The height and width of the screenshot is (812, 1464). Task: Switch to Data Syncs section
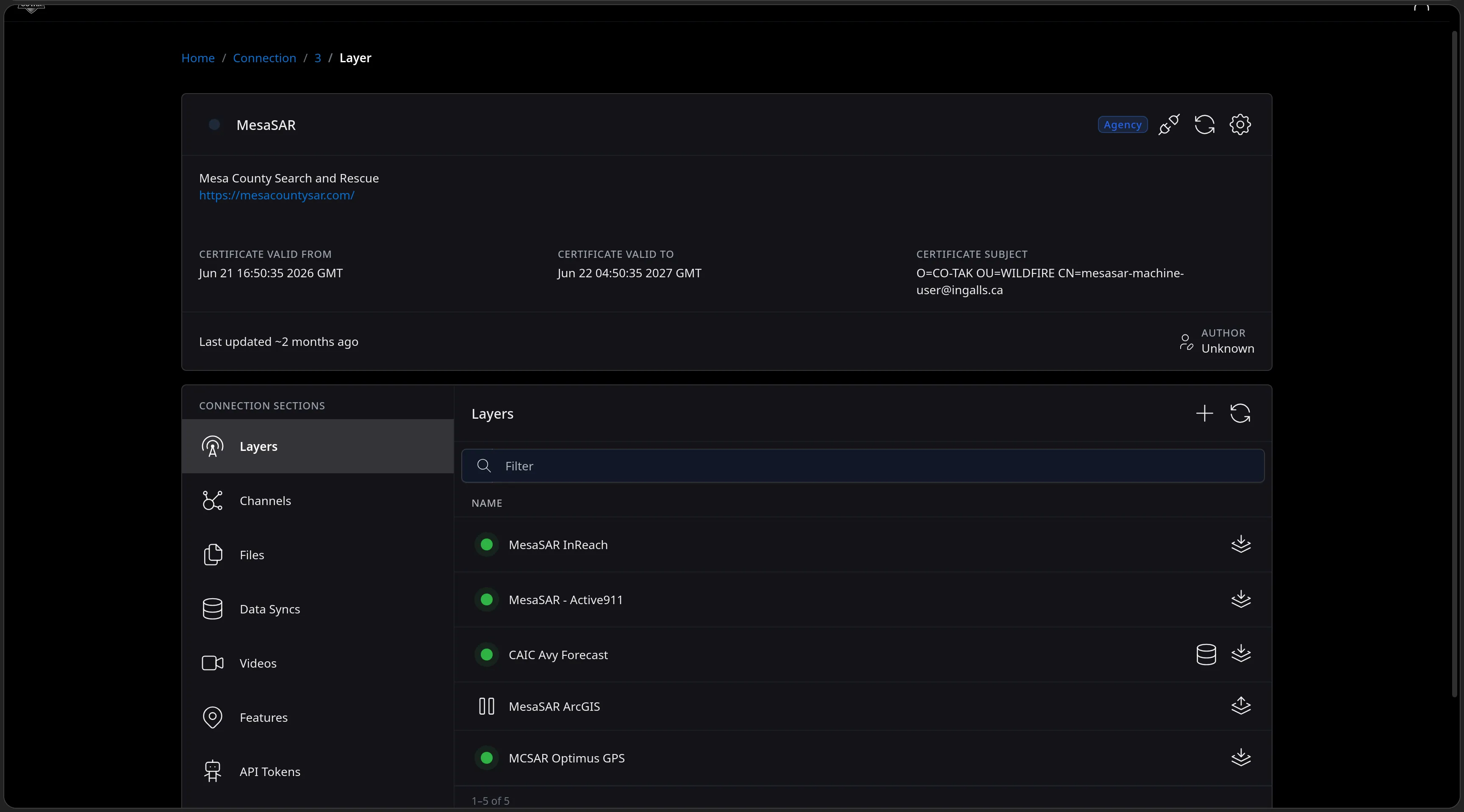click(x=318, y=609)
